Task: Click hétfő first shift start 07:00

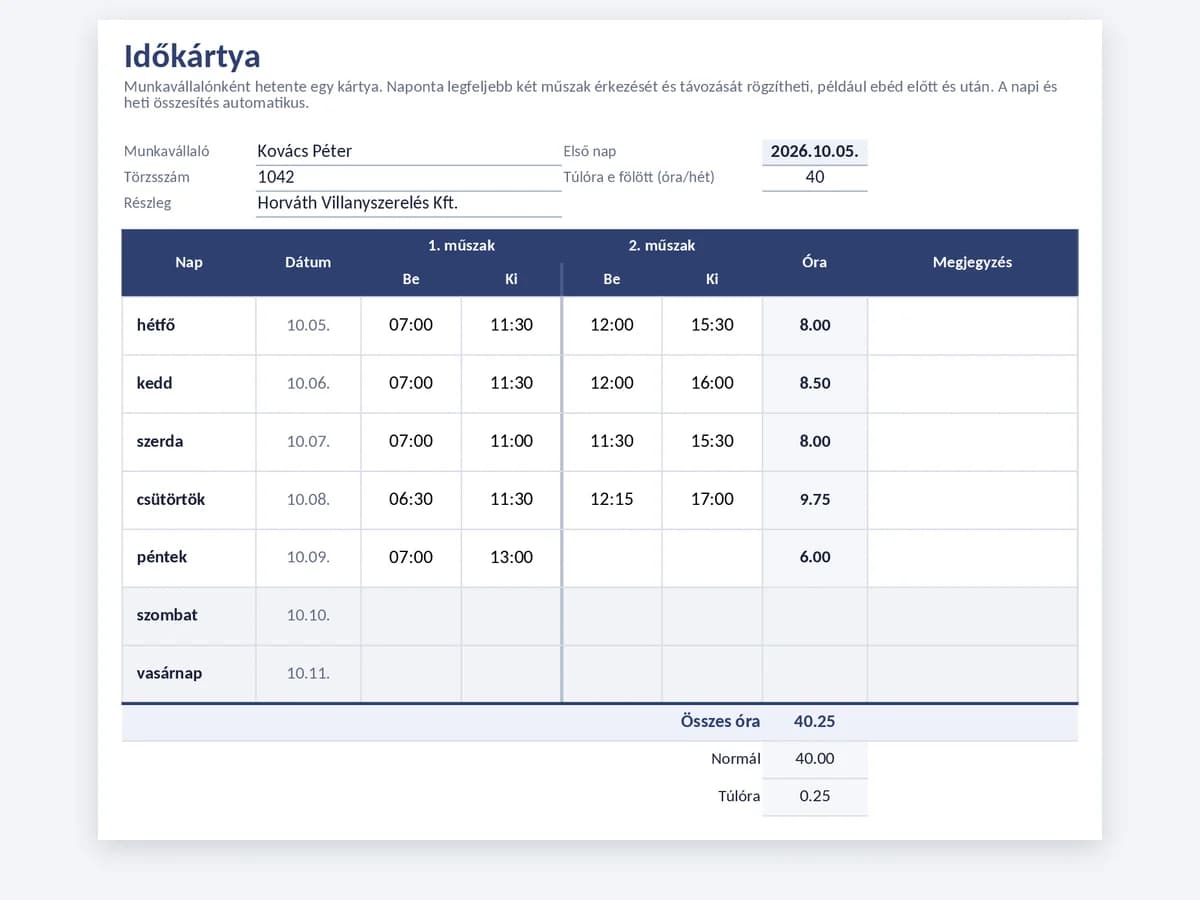Action: 411,325
